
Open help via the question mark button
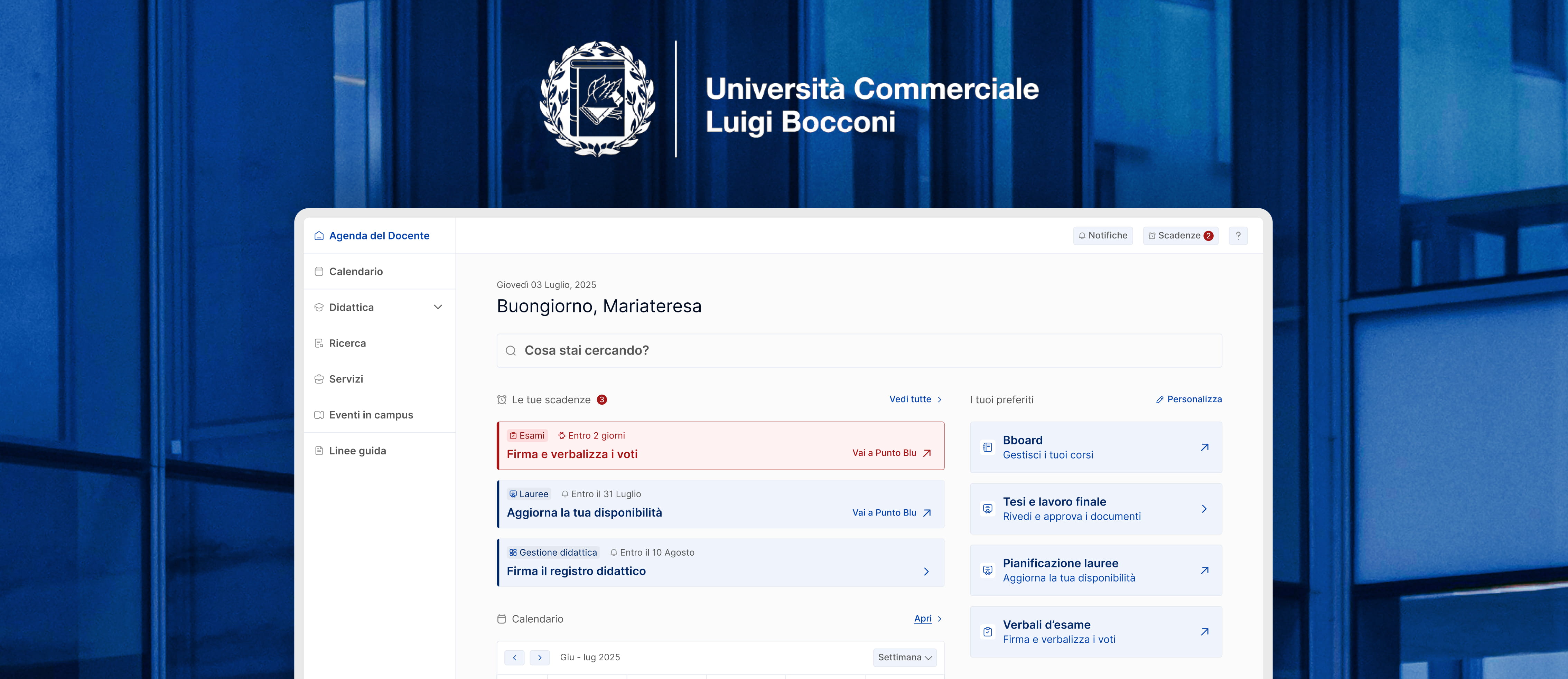(1238, 235)
